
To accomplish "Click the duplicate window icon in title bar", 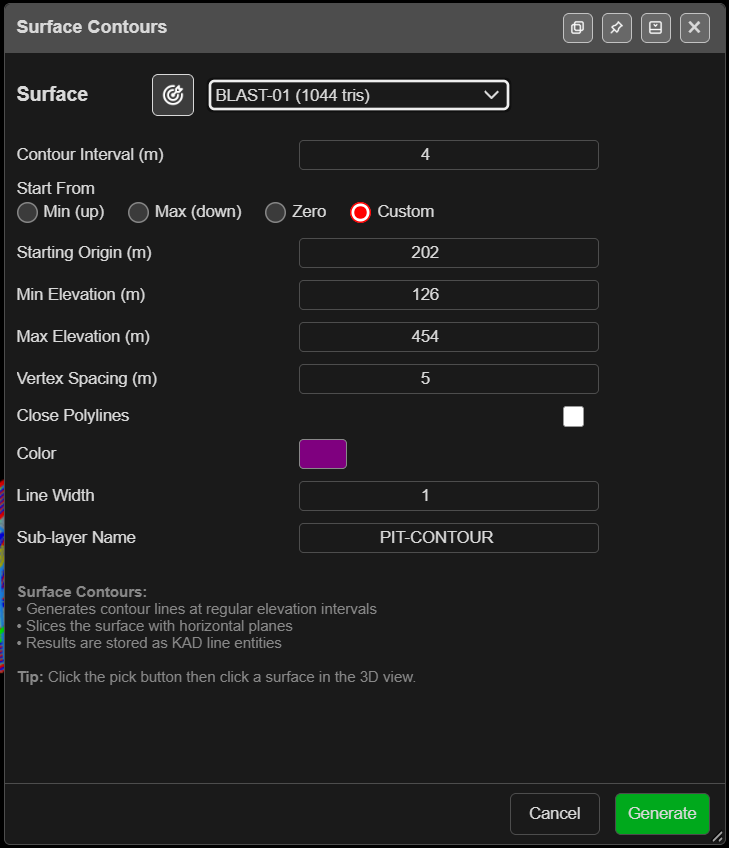I will [578, 28].
